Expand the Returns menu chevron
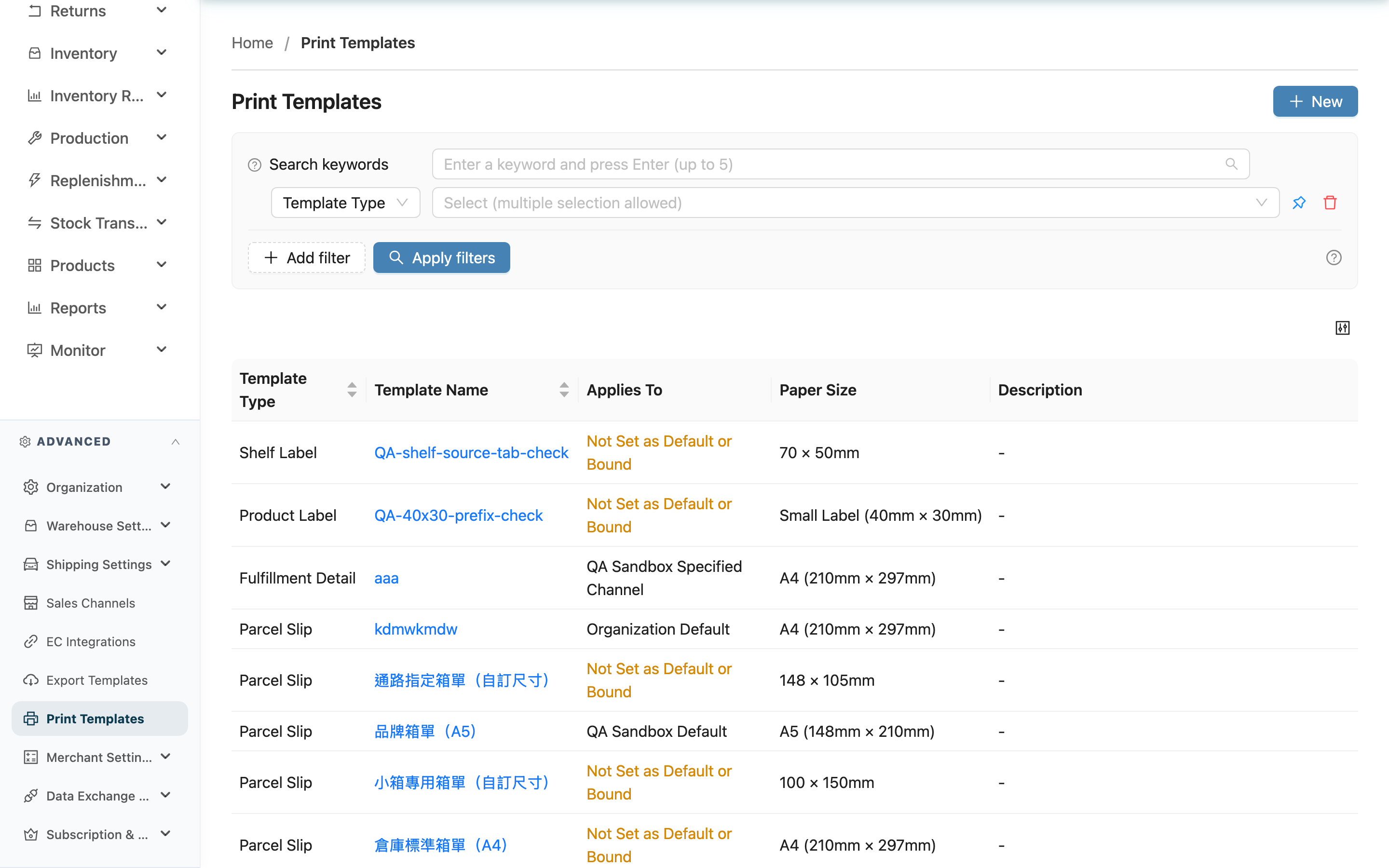The image size is (1389, 868). [x=162, y=10]
